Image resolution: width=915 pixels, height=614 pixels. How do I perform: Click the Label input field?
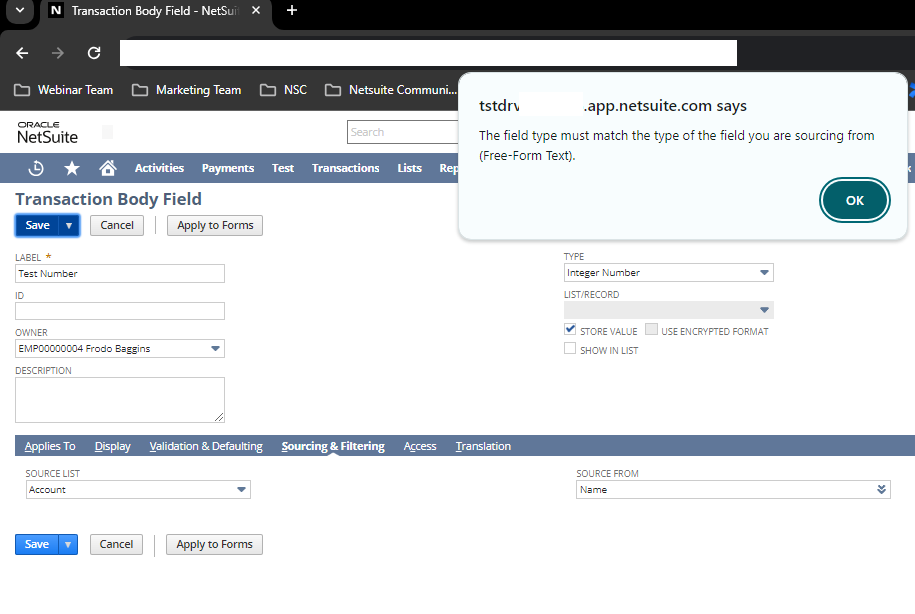120,274
